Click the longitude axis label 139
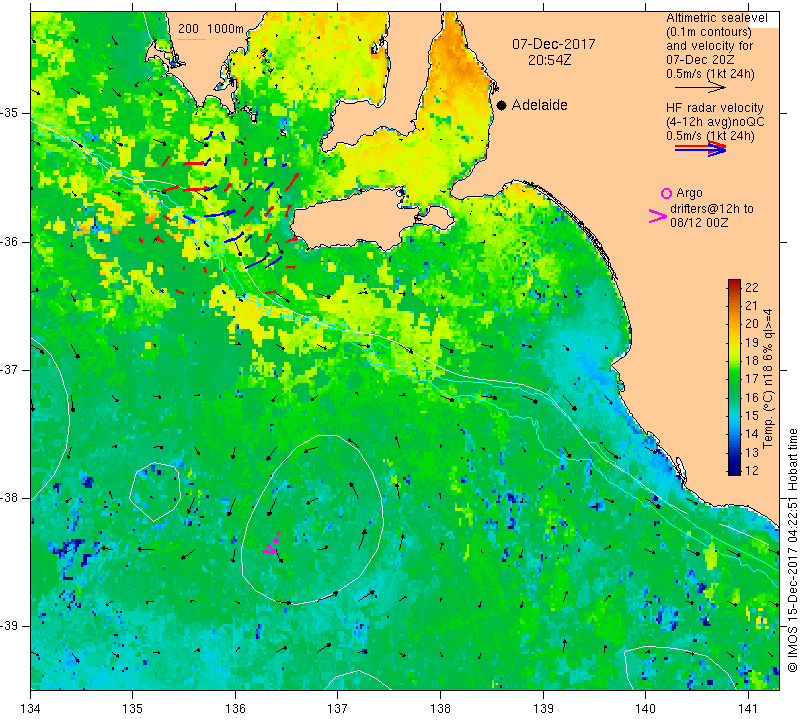 (x=543, y=709)
